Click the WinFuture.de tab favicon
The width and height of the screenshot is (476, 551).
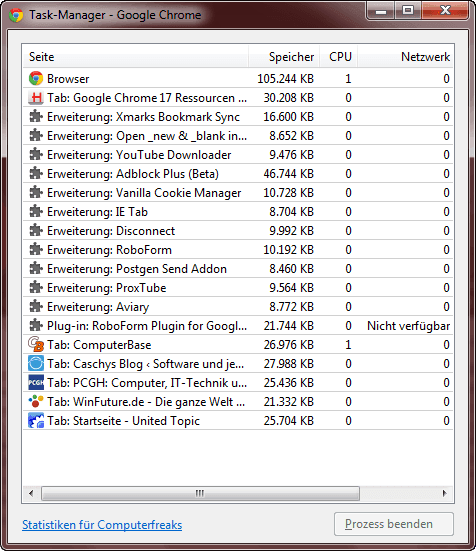click(36, 401)
